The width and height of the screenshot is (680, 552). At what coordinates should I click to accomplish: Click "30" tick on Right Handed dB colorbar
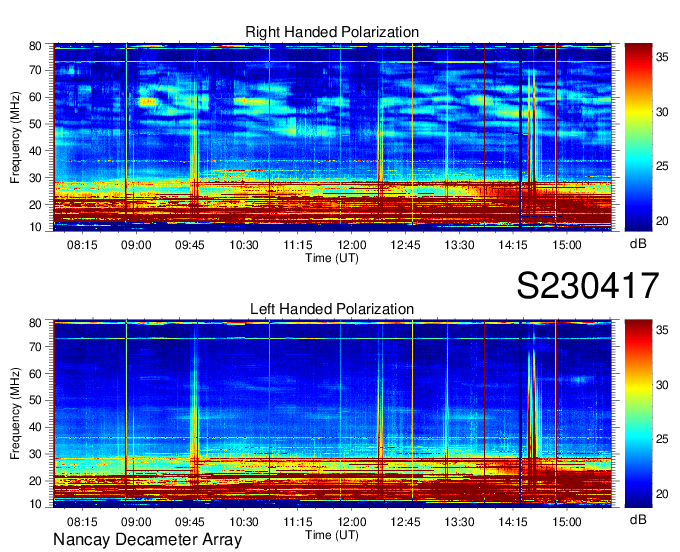click(x=662, y=112)
